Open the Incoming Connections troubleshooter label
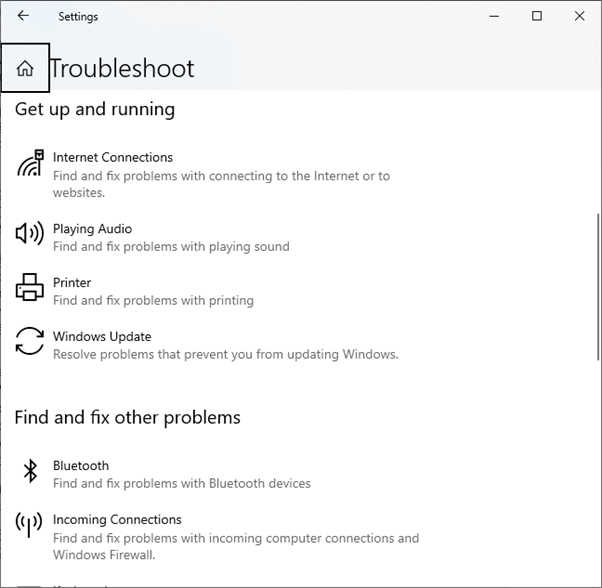This screenshot has height=588, width=602. click(x=117, y=520)
